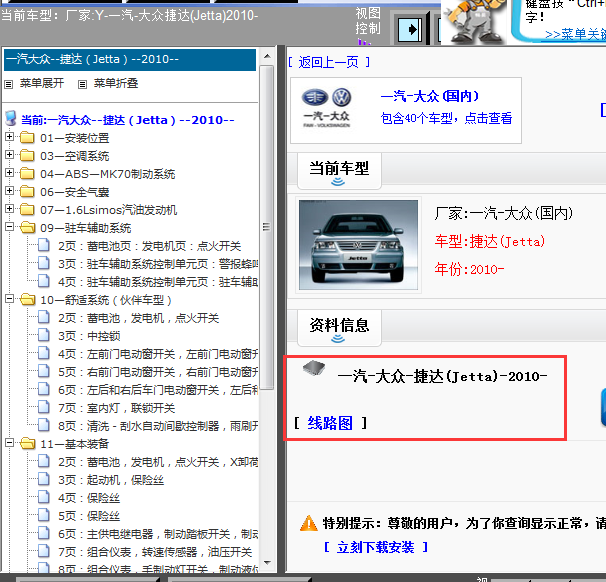This screenshot has height=582, width=606.
Task: Open 6页：主供电继电器，制动踏板开关 item
Action: (158, 534)
